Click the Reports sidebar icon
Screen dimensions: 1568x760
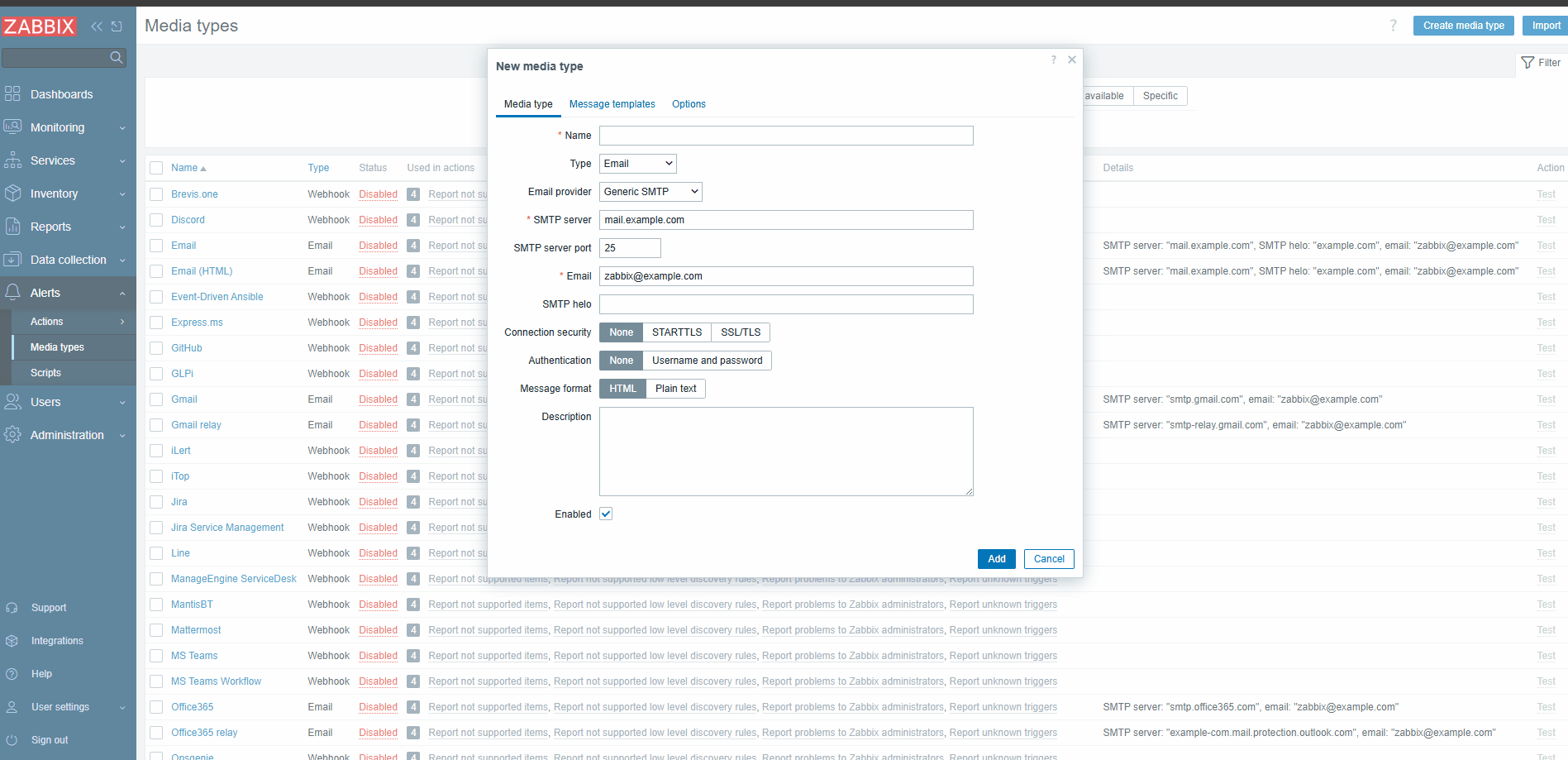(12, 227)
